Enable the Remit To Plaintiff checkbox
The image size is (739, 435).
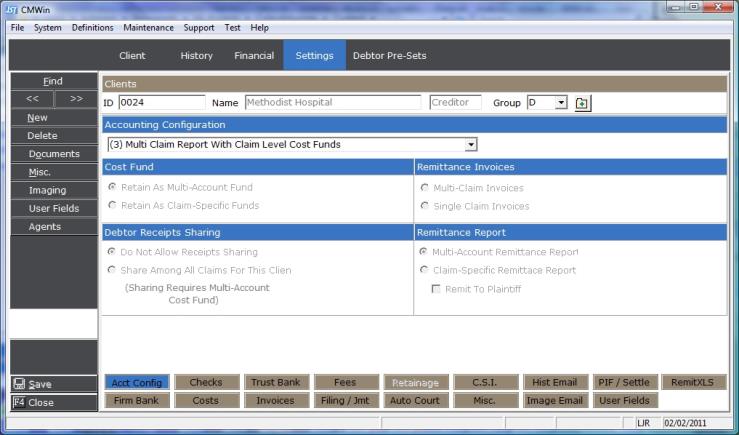coord(436,289)
